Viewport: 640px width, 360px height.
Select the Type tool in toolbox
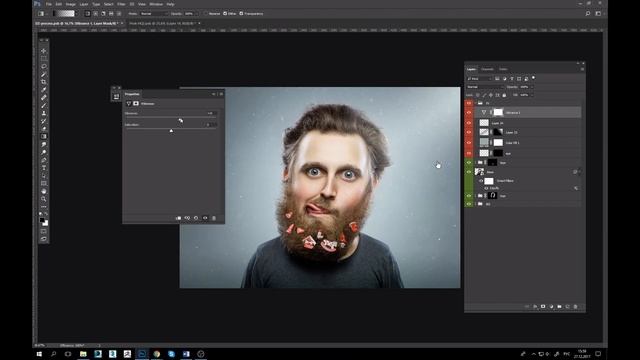pos(44,167)
